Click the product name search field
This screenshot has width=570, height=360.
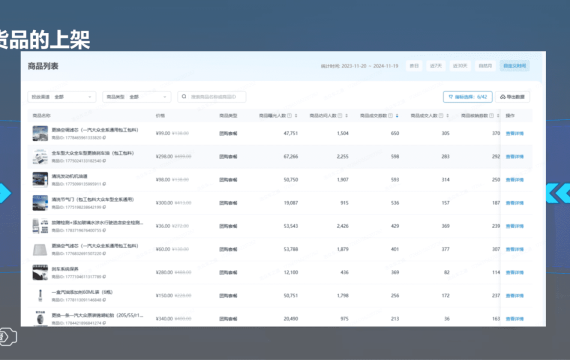point(212,97)
